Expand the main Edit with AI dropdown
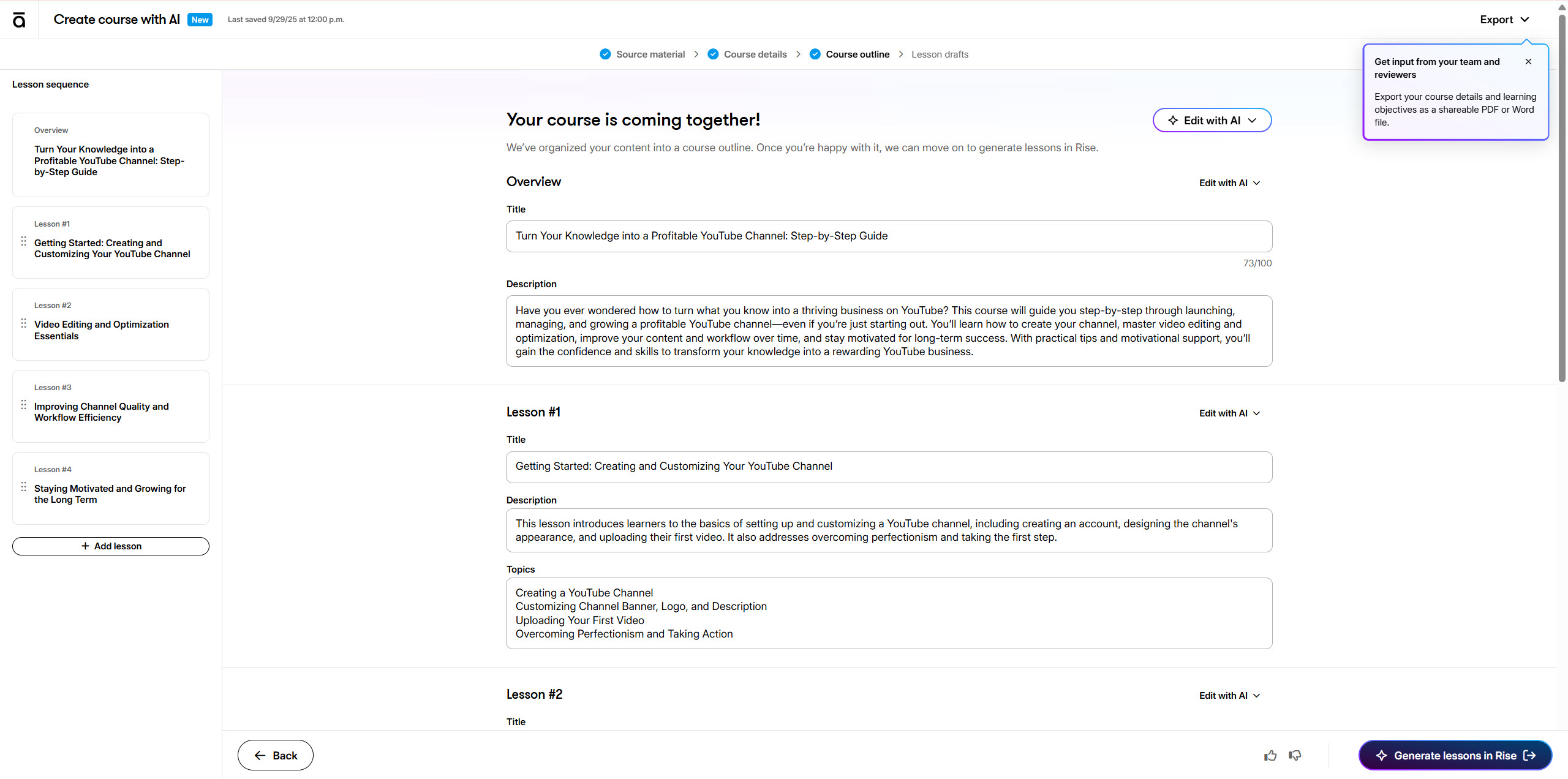This screenshot has height=779, width=1568. click(1212, 121)
